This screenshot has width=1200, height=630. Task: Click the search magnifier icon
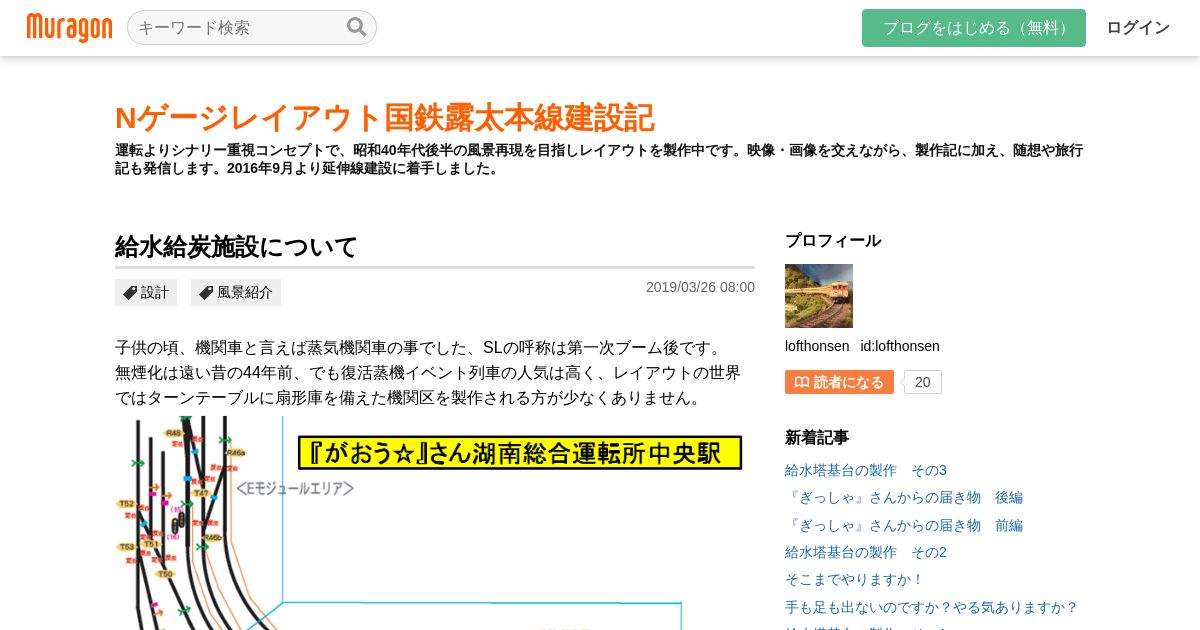click(356, 27)
